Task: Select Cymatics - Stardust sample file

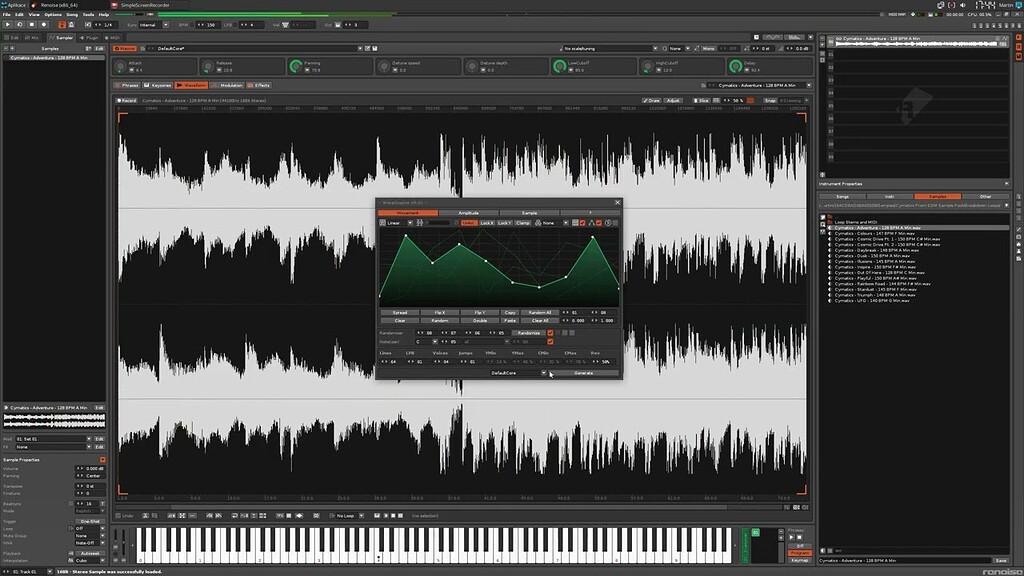Action: 875,289
